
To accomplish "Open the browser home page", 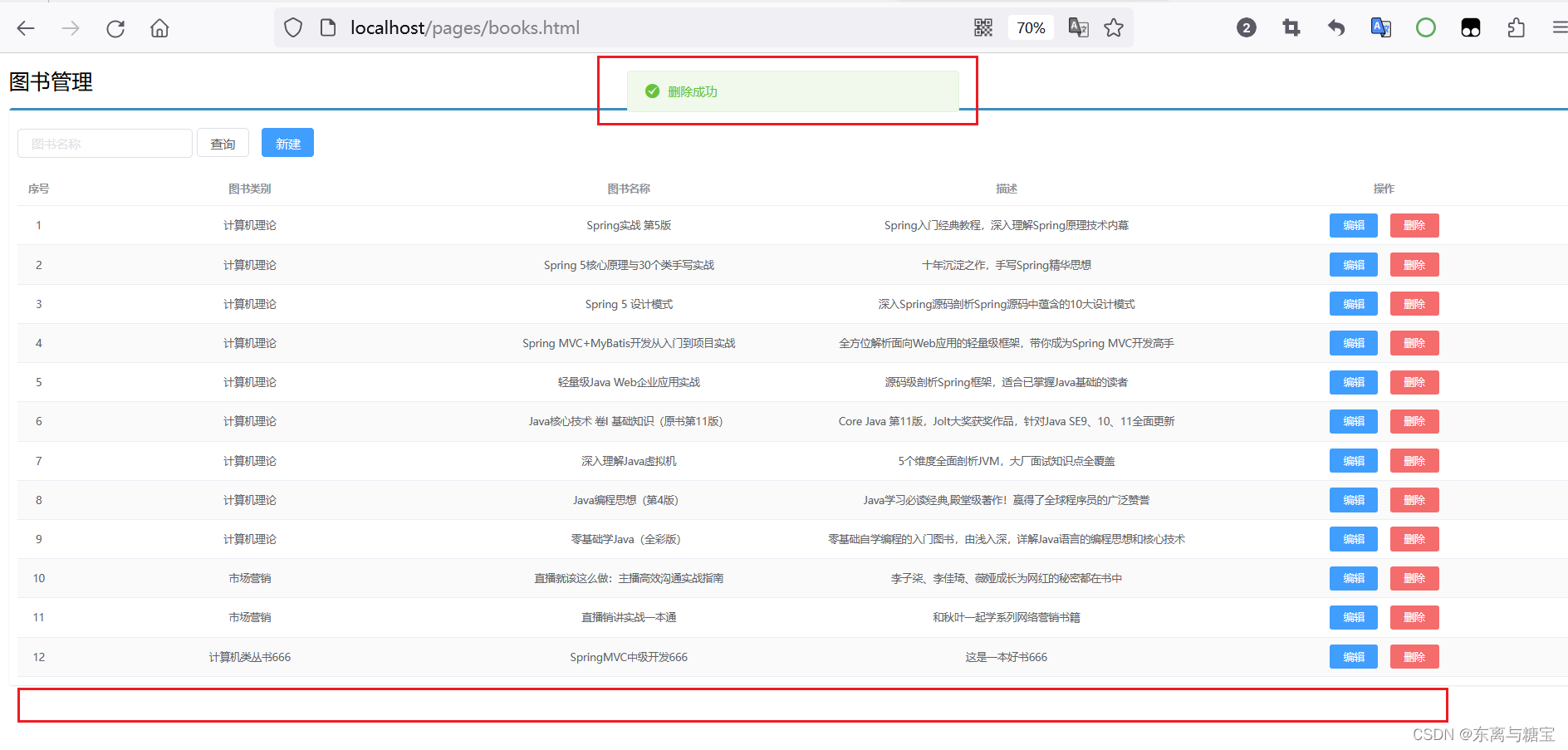I will click(x=159, y=28).
